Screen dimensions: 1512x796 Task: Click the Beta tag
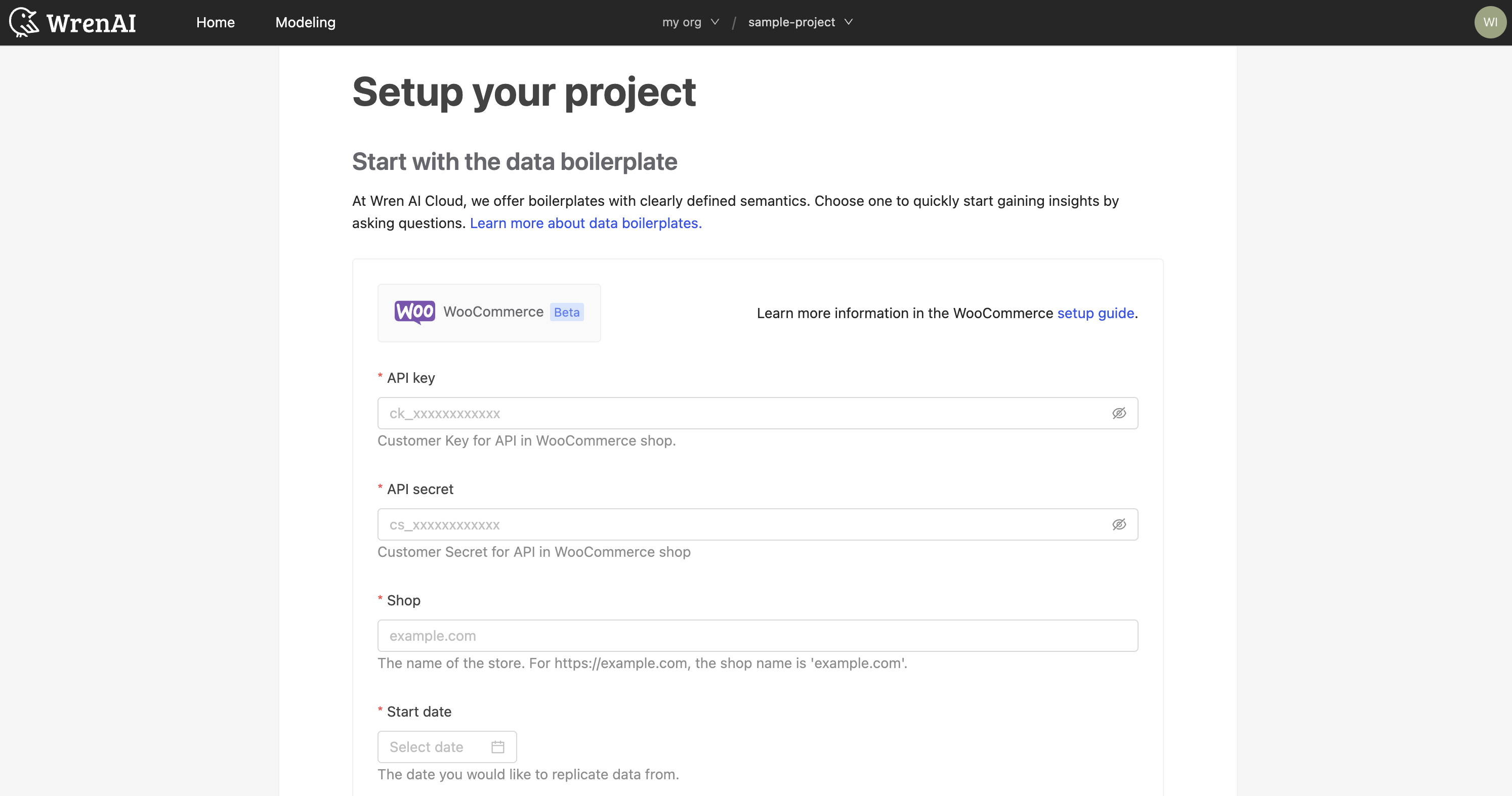coord(566,312)
